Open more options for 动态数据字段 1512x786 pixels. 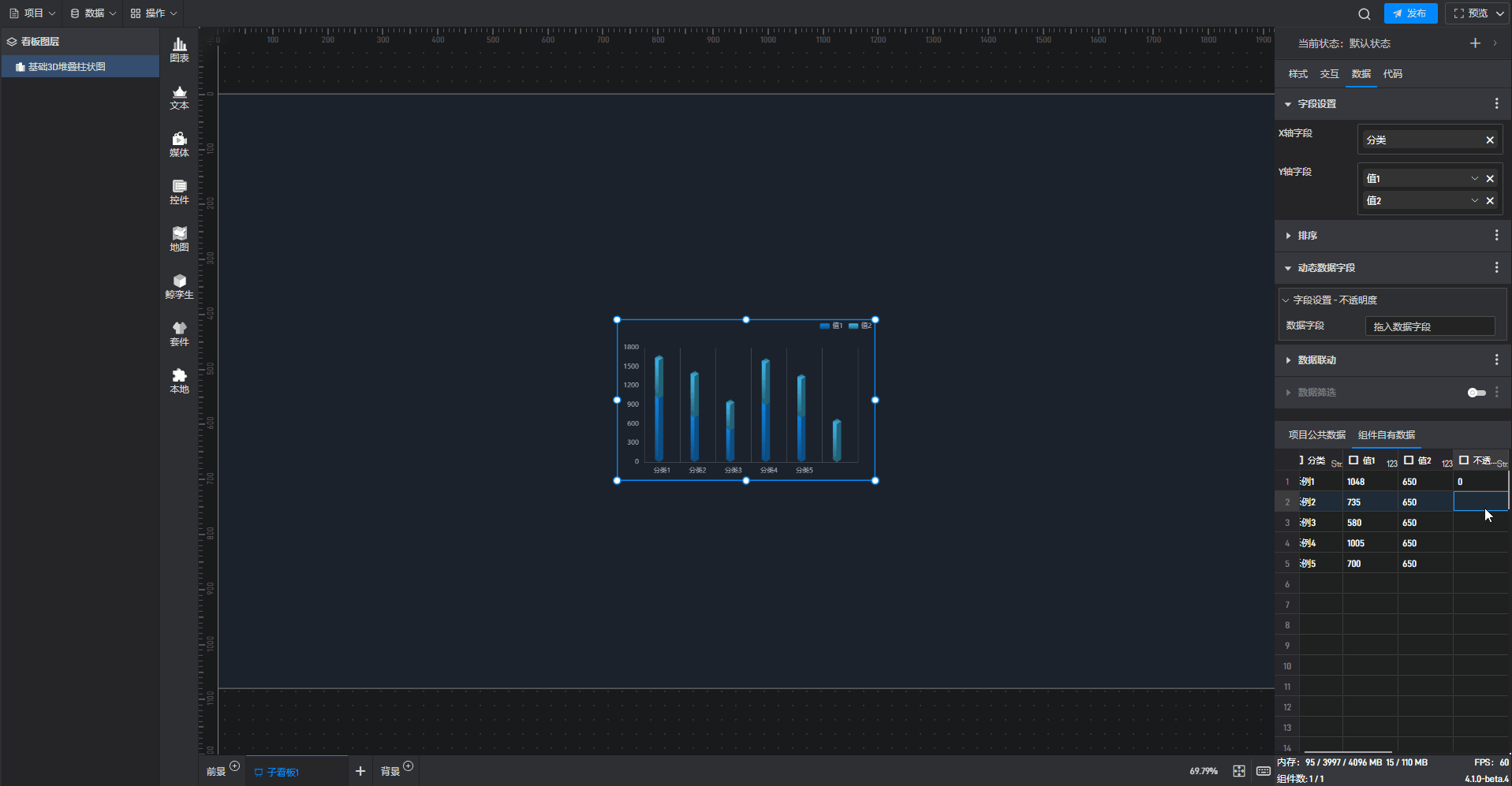1496,268
